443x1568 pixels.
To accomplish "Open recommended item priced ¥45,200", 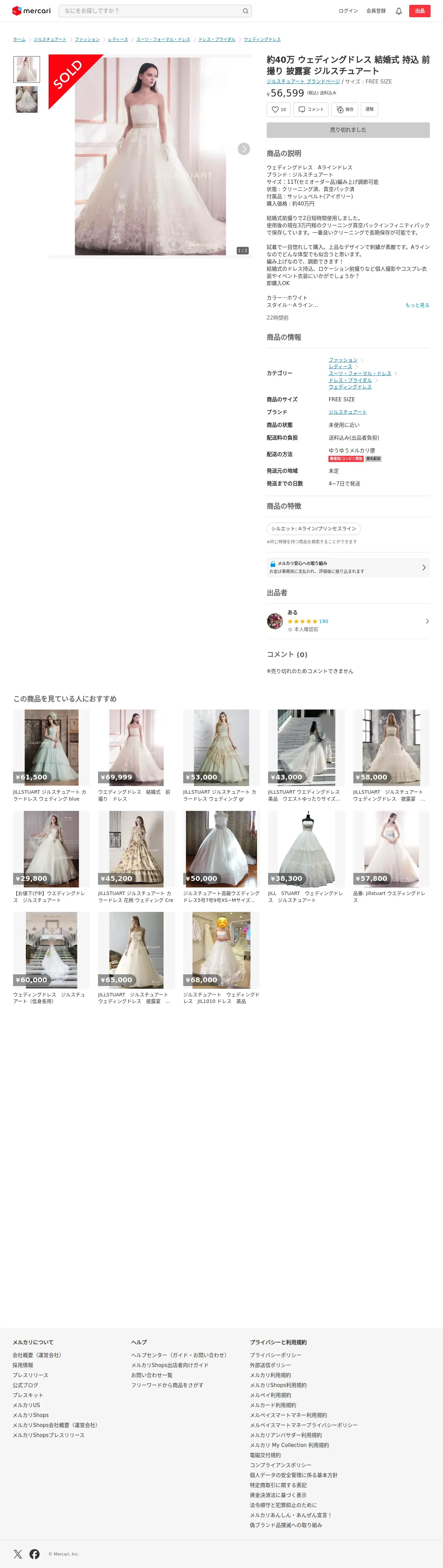I will click(137, 856).
